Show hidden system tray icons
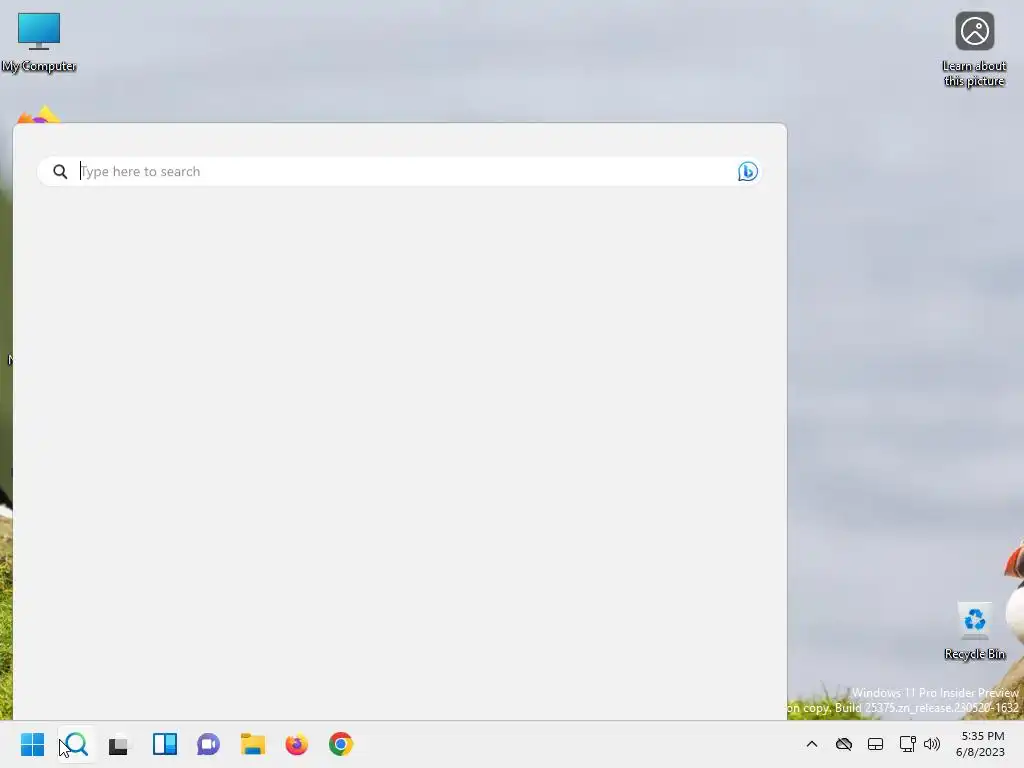This screenshot has height=768, width=1024. coord(812,744)
